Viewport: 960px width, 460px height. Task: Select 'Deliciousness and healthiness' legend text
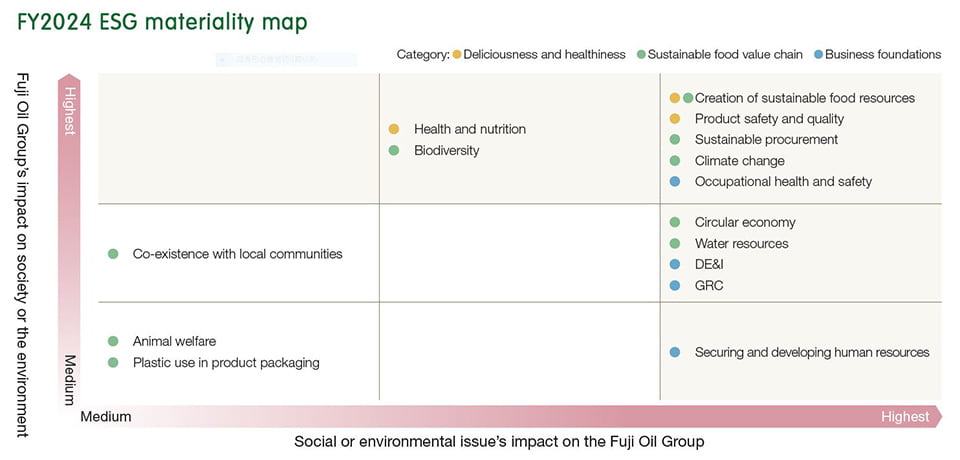544,55
